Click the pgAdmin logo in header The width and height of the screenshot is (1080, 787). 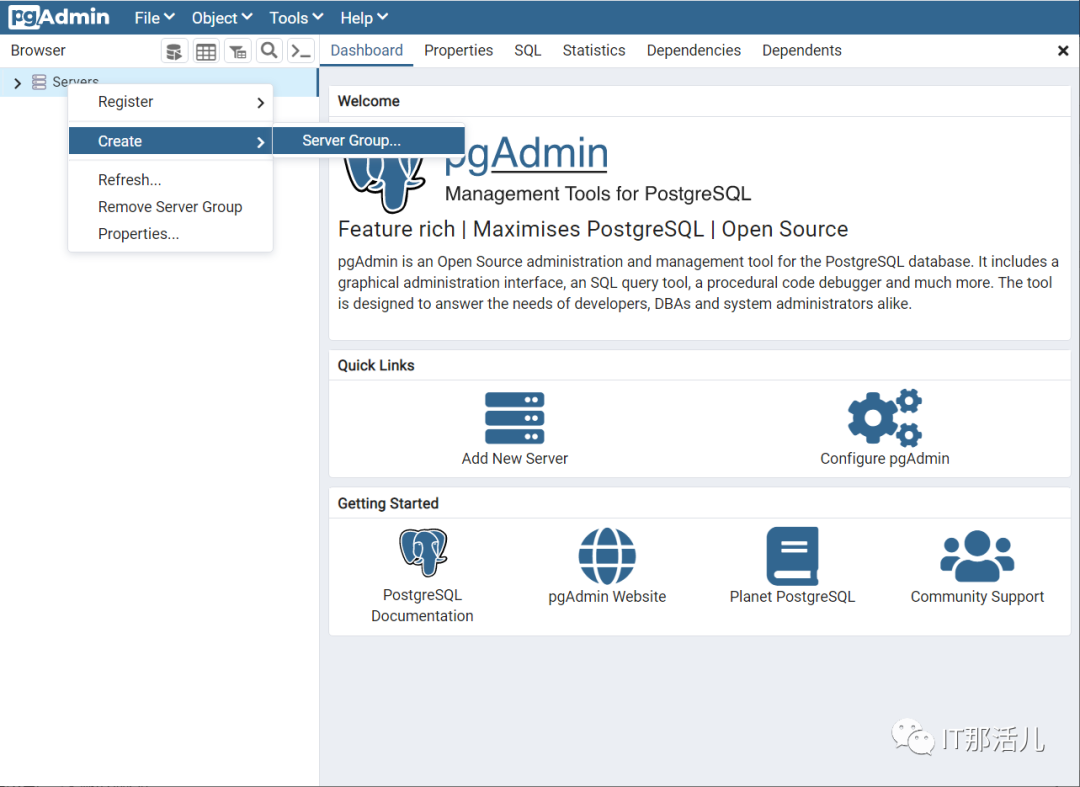(59, 17)
